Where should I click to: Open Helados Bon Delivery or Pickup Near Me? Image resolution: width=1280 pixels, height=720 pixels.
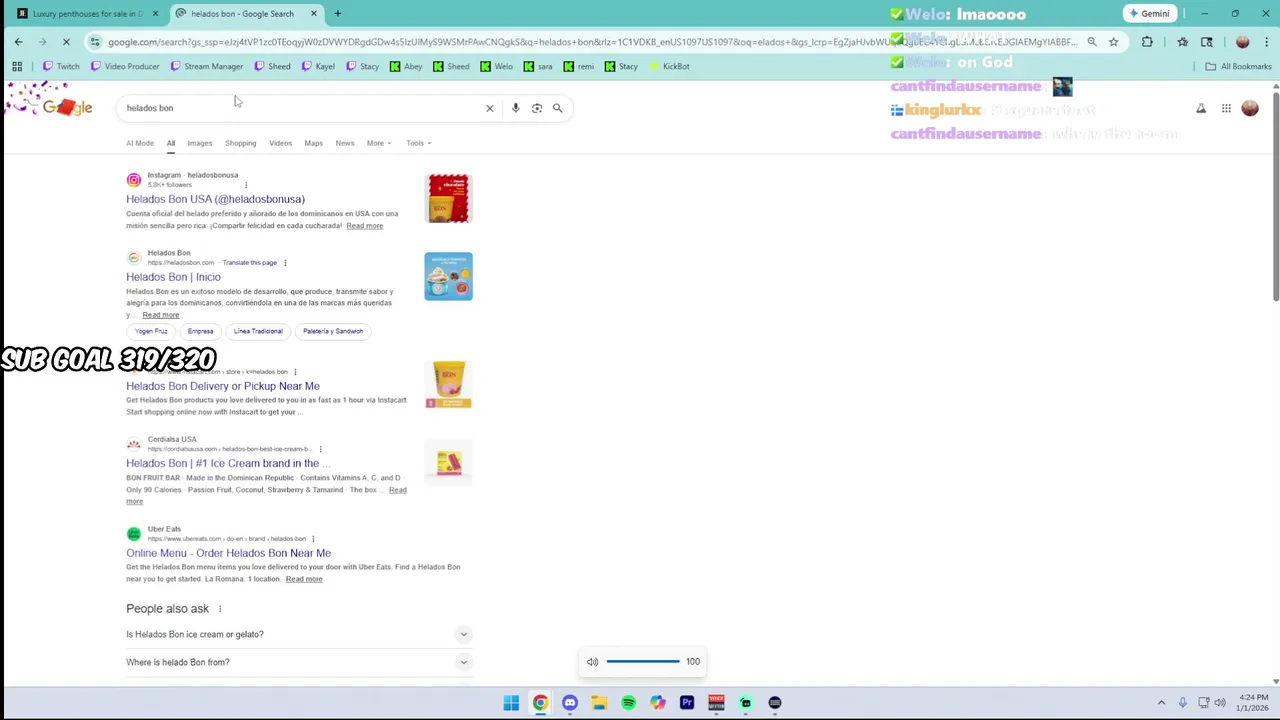tap(223, 386)
